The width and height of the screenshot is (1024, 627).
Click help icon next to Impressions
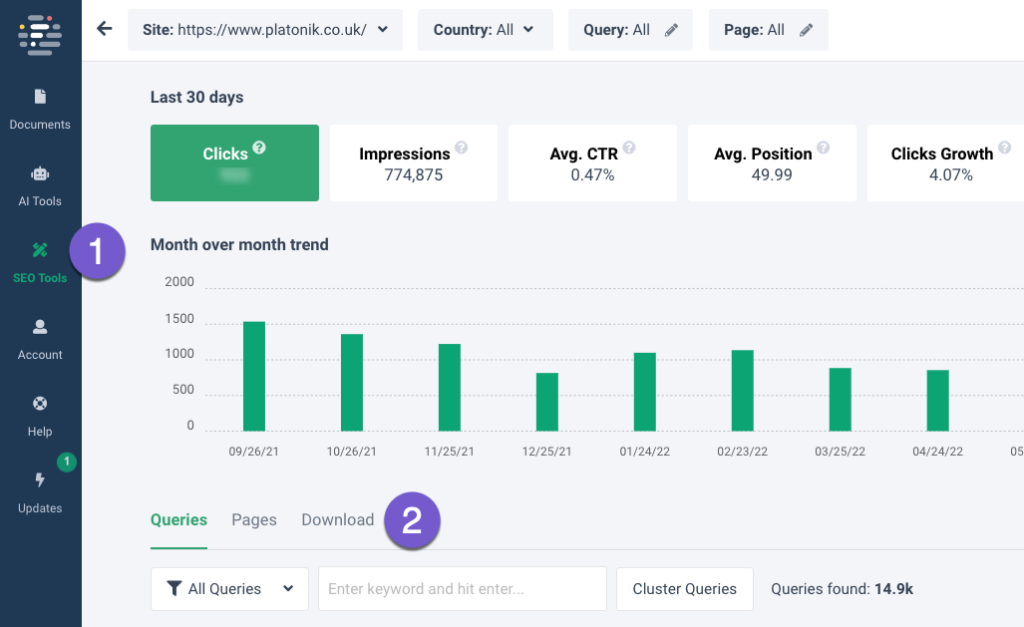pyautogui.click(x=461, y=148)
